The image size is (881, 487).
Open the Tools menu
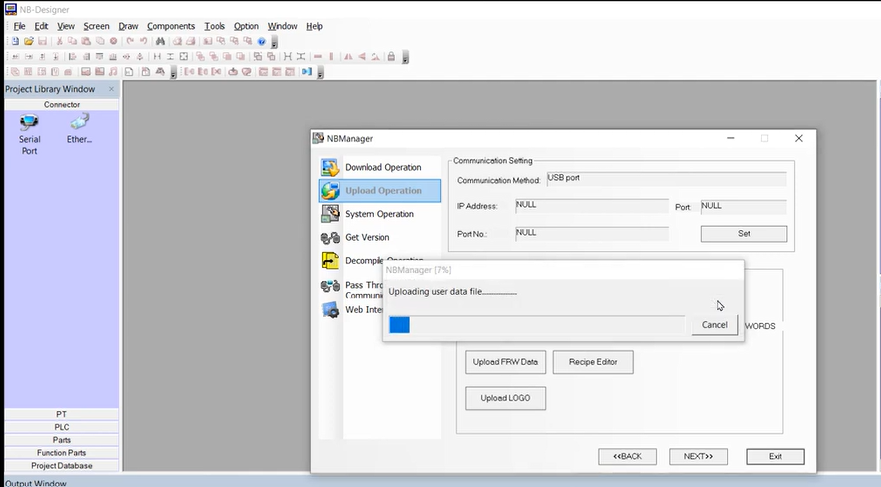pyautogui.click(x=214, y=26)
